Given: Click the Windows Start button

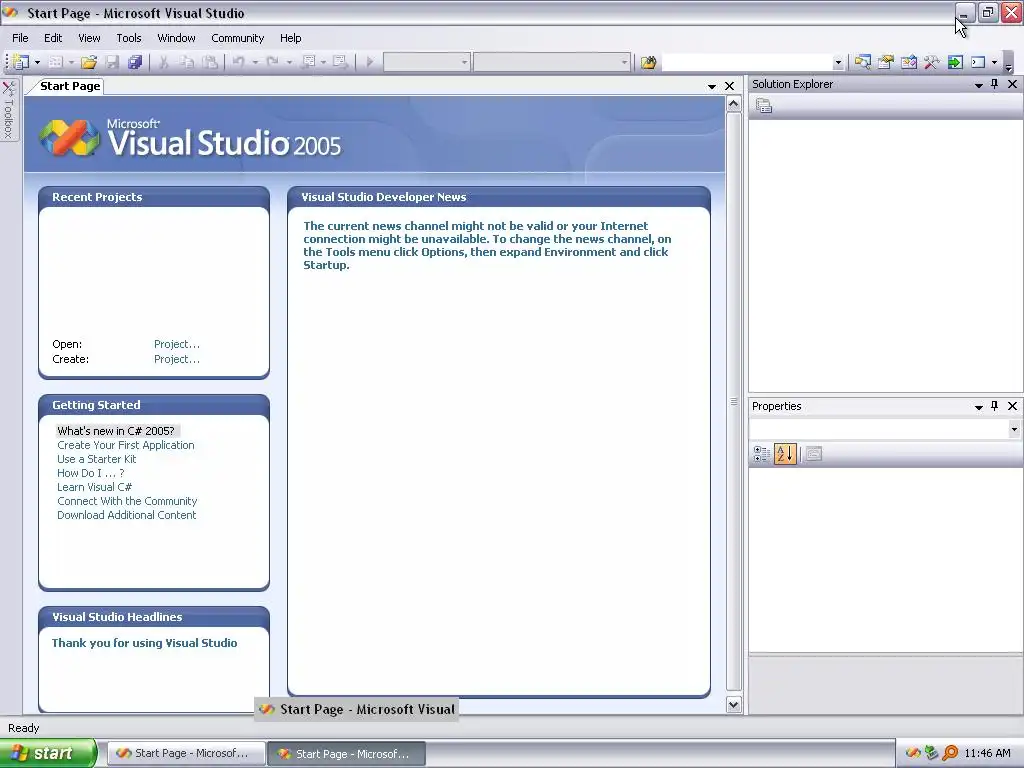Looking at the screenshot, I should coord(48,754).
